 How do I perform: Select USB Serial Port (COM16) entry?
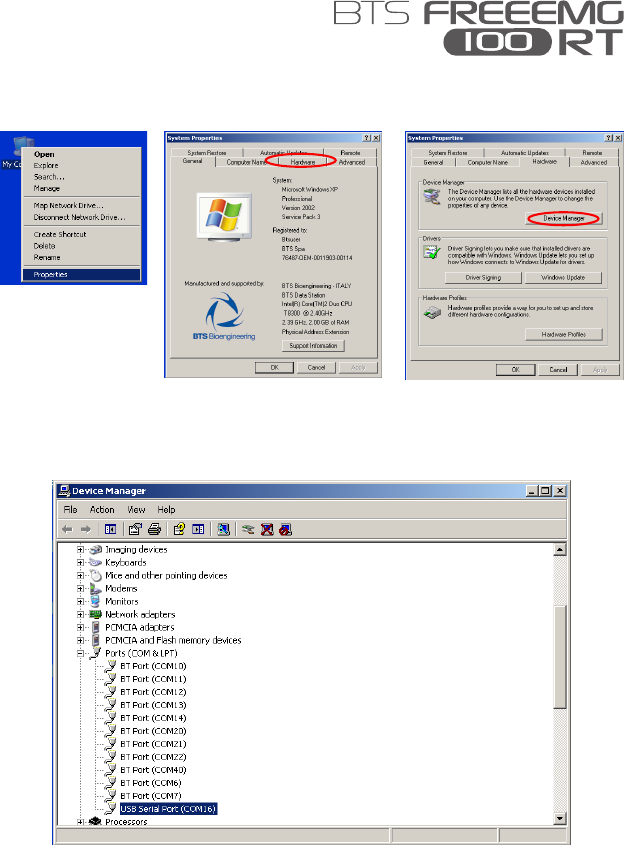pyautogui.click(x=168, y=808)
